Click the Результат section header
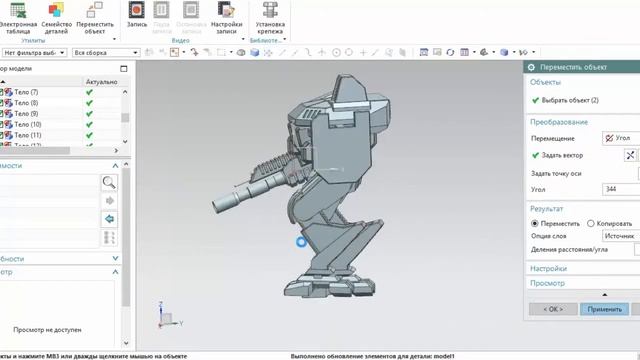This screenshot has height=360, width=640. pyautogui.click(x=547, y=209)
